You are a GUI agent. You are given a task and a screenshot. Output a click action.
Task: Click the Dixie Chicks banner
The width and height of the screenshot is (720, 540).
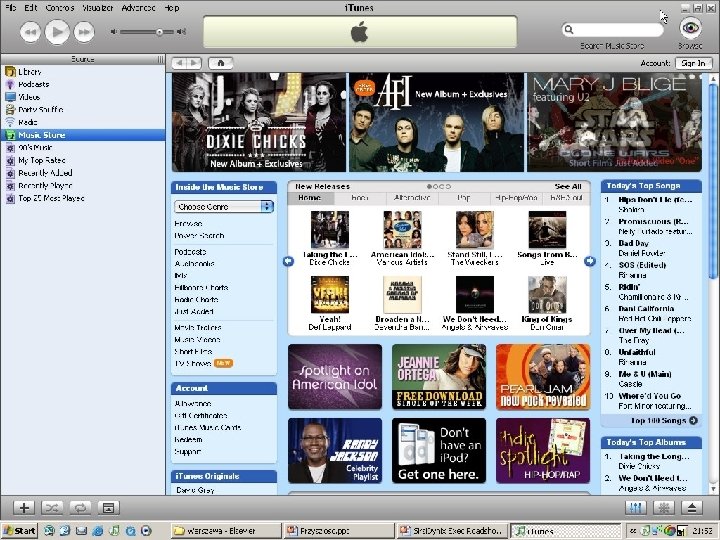(259, 122)
